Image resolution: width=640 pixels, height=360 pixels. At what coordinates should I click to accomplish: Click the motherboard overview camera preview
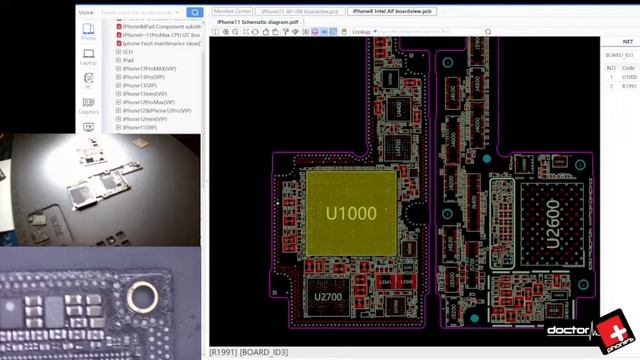tap(100, 190)
